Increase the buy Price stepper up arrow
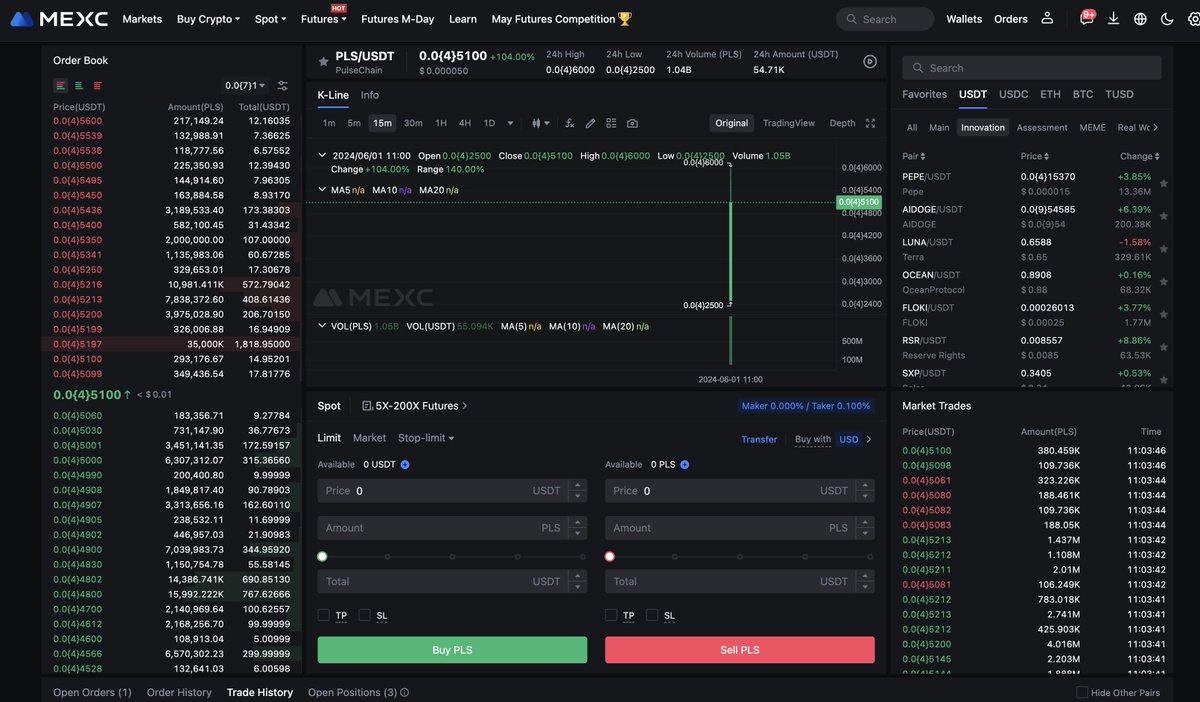The image size is (1200, 702). click(x=577, y=486)
